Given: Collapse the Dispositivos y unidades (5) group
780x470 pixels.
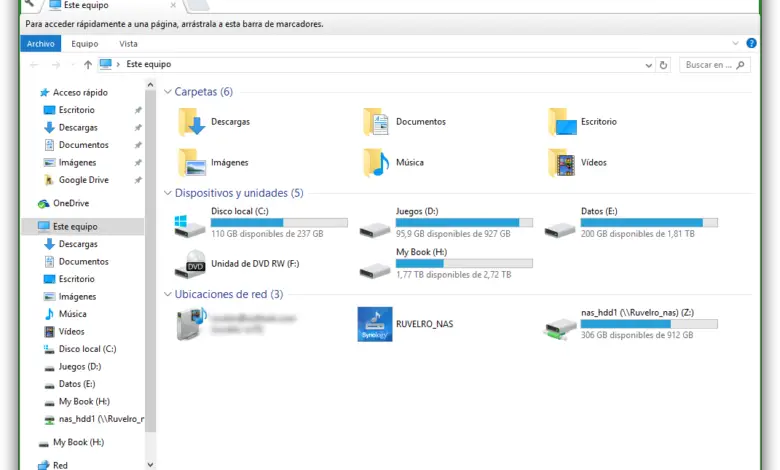Looking at the screenshot, I should tap(168, 193).
